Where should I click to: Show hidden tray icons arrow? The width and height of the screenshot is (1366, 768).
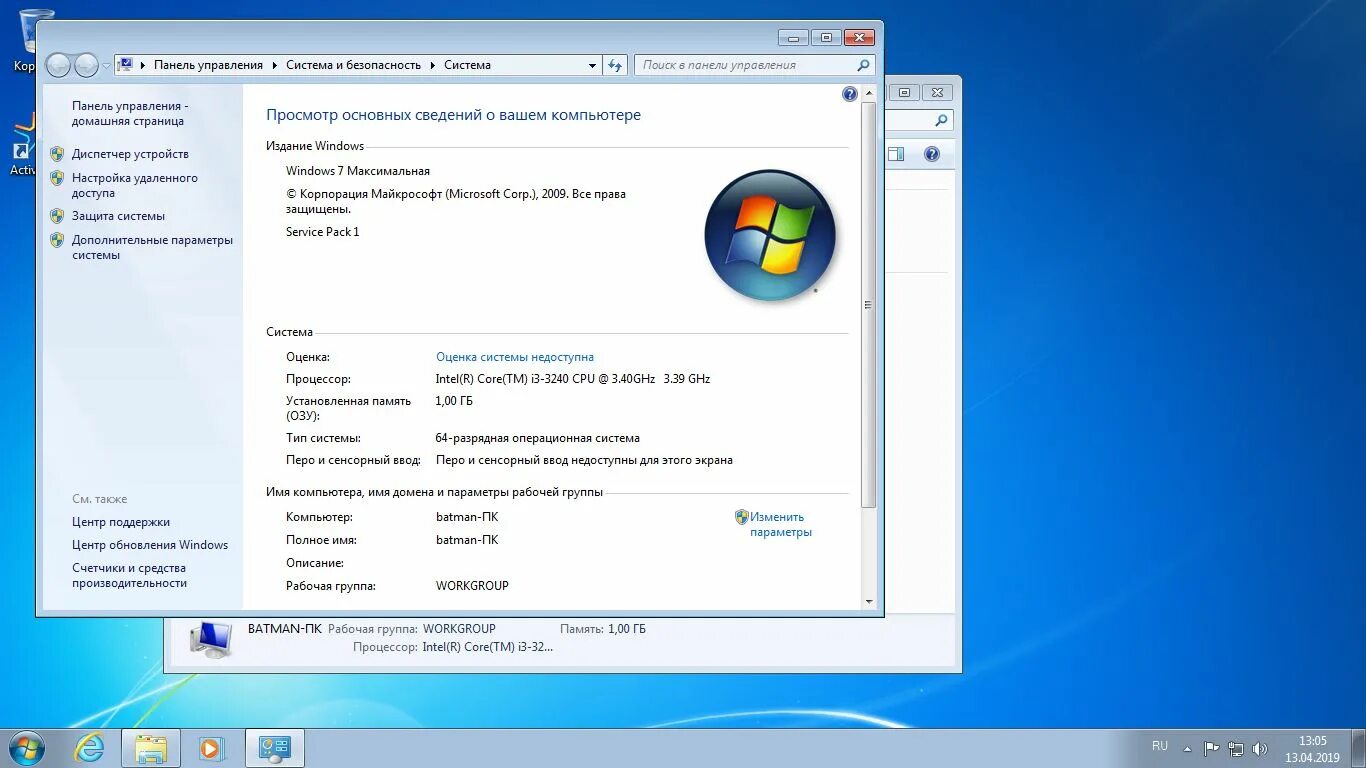[x=1187, y=748]
